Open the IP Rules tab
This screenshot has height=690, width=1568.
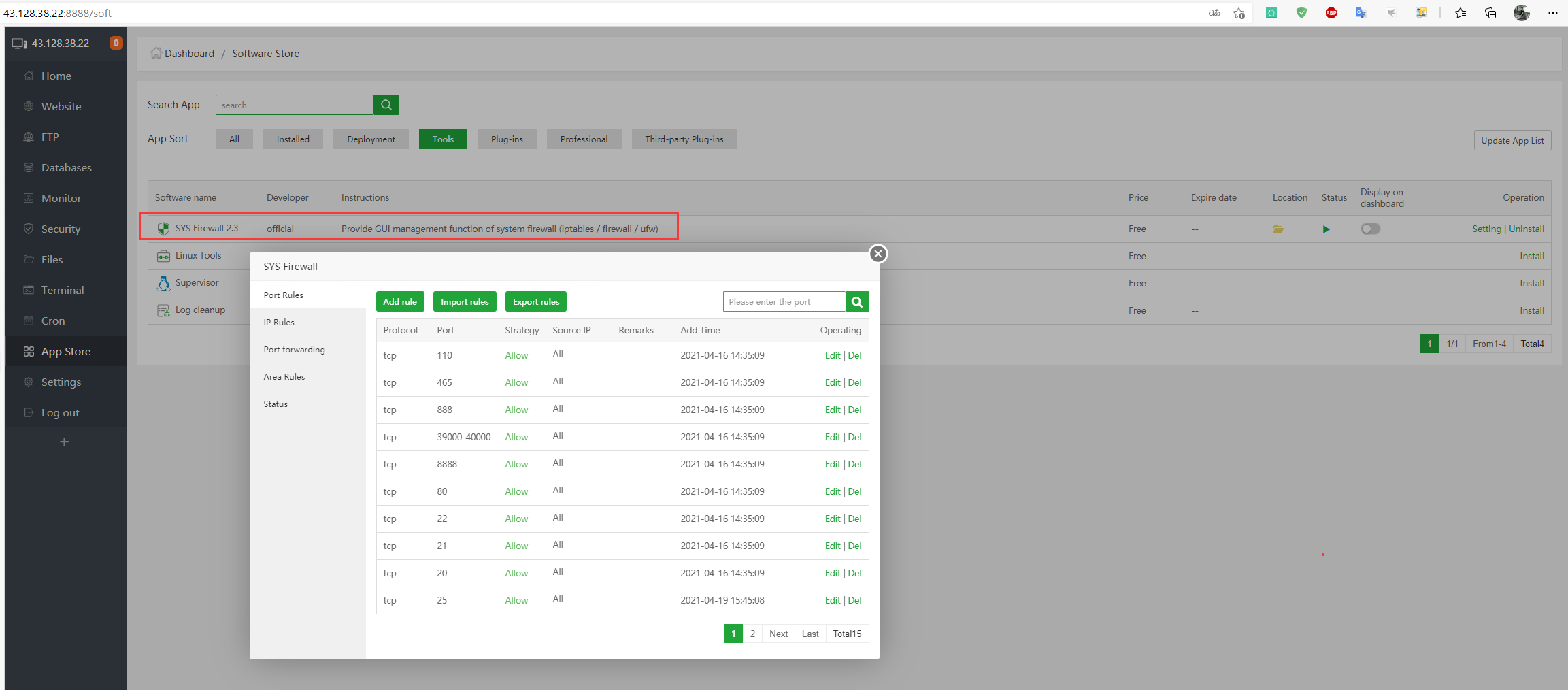(x=279, y=323)
